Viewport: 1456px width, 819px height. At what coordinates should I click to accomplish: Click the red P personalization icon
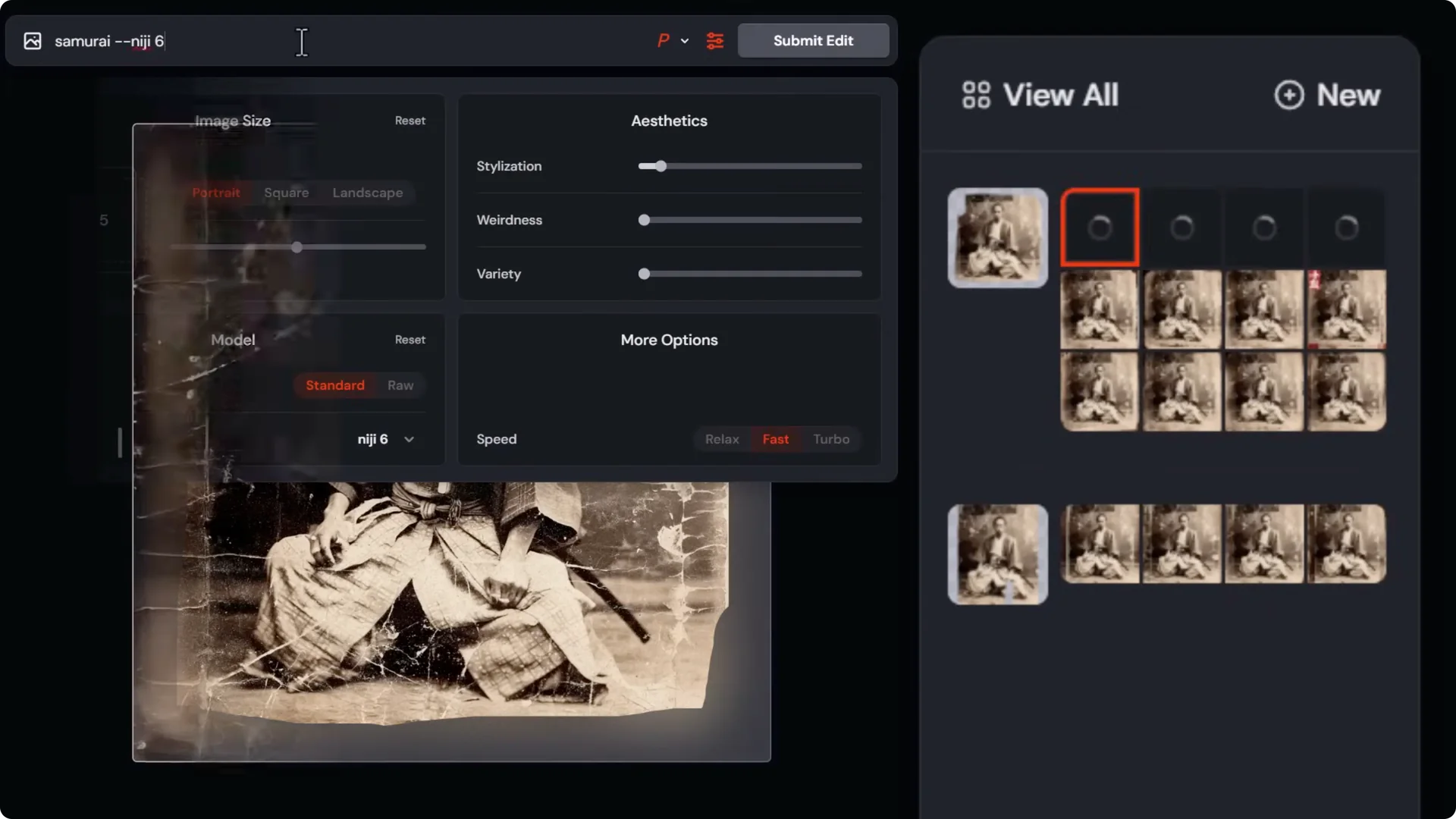663,41
